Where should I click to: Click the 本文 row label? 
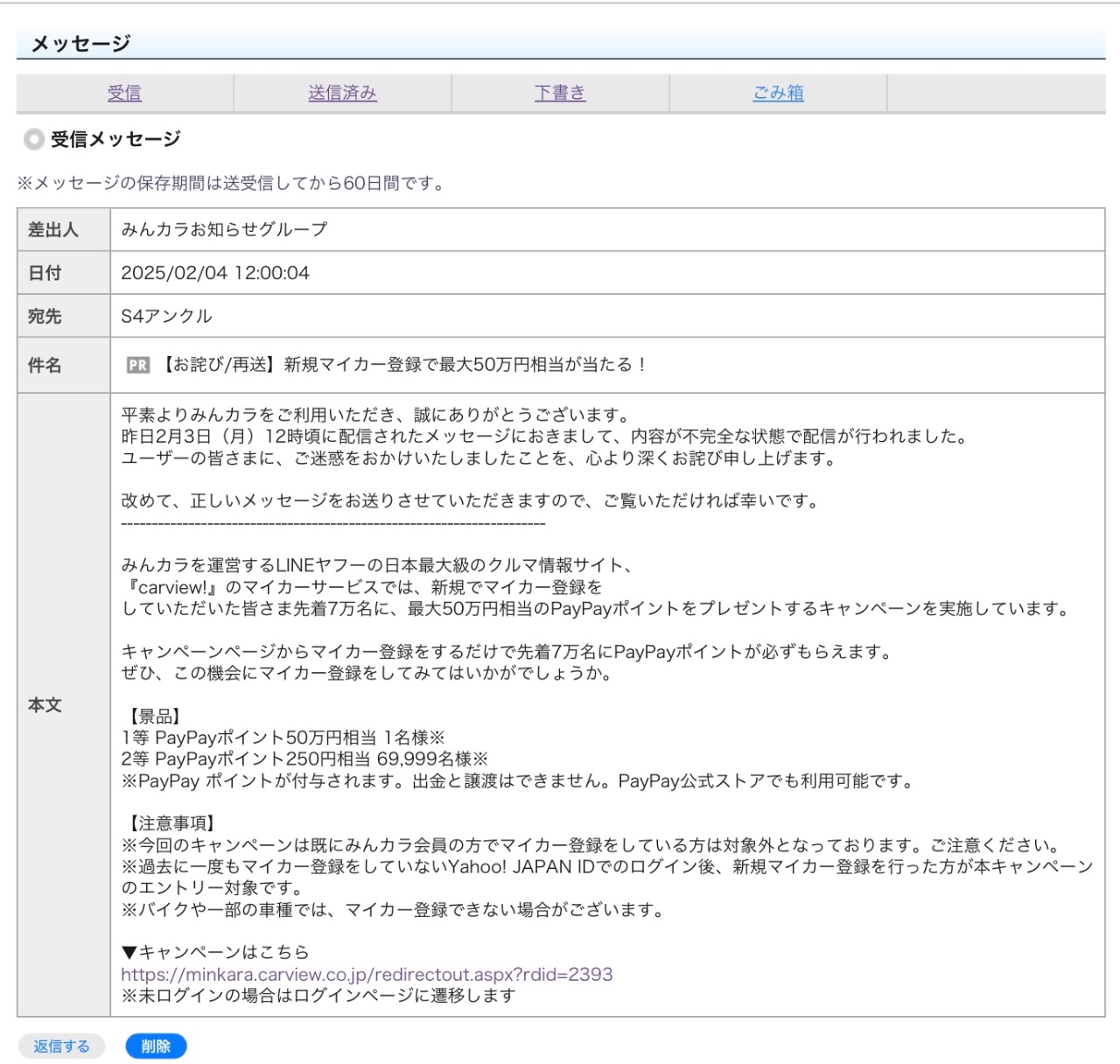click(x=45, y=705)
